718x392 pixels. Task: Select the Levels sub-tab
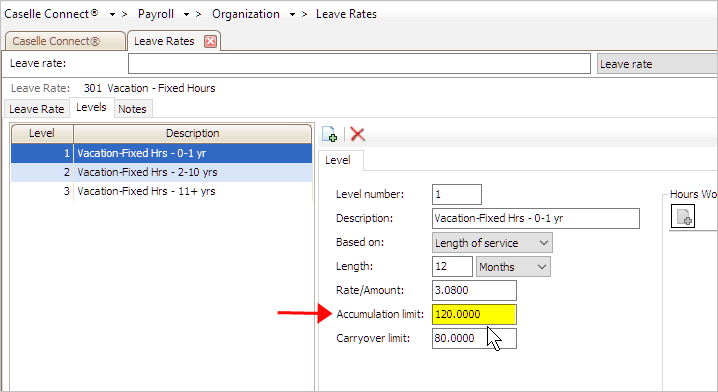91,107
